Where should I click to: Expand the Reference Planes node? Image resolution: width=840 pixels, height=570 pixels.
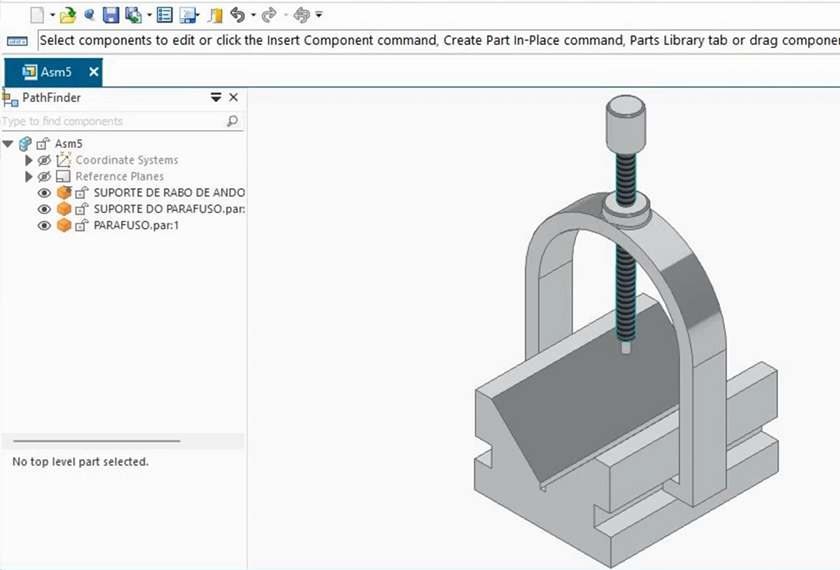tap(29, 177)
